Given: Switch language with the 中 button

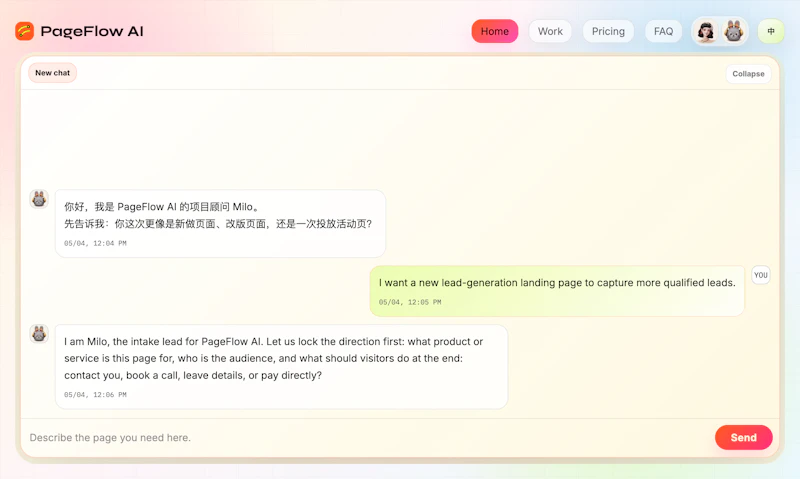Looking at the screenshot, I should (x=771, y=31).
